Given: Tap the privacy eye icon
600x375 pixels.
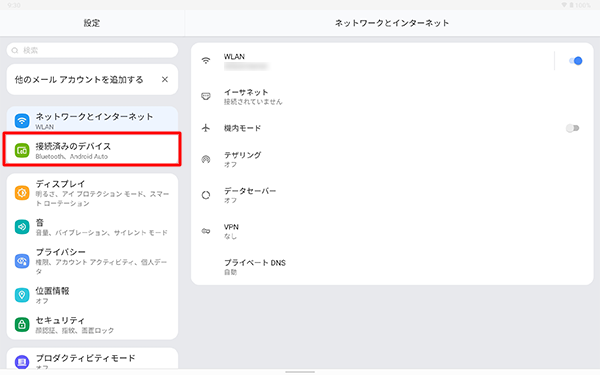Looking at the screenshot, I should pos(22,261).
